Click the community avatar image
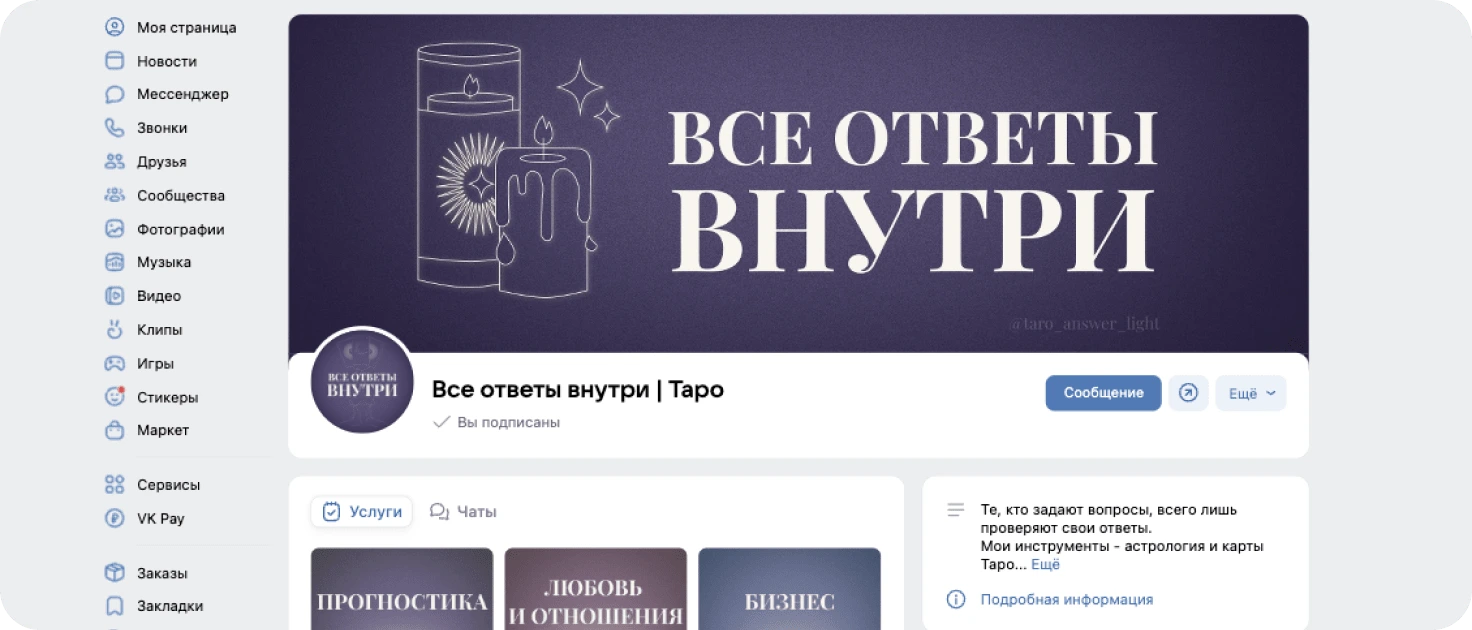 pos(362,381)
